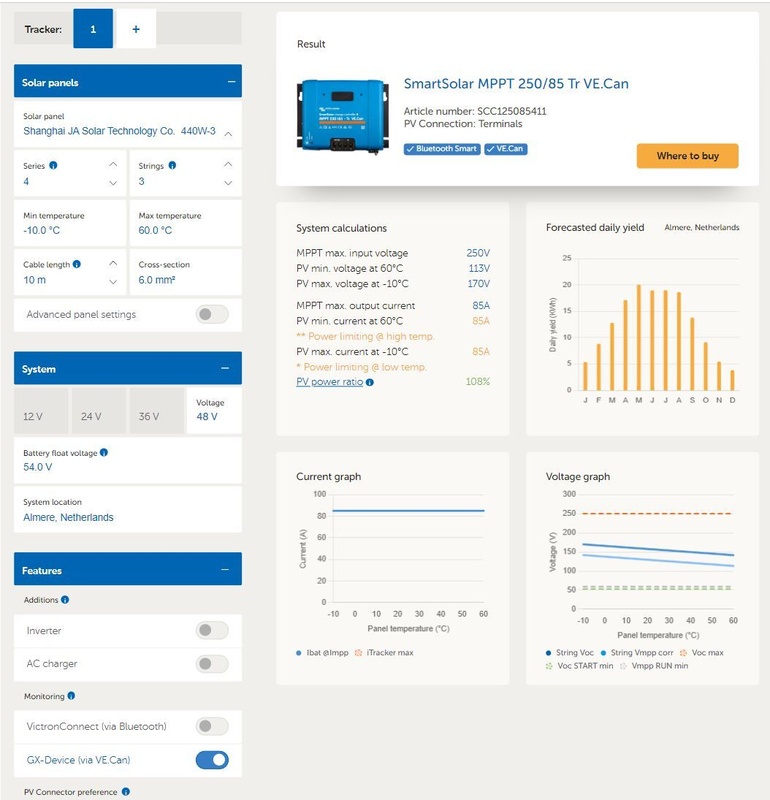Open the Solar panel model dropdown
The image size is (770, 800).
pos(128,124)
